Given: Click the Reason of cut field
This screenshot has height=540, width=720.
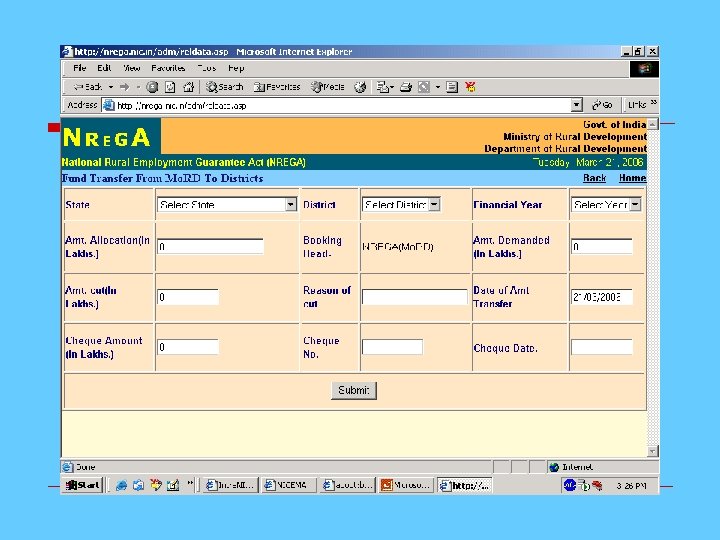Looking at the screenshot, I should pos(415,297).
